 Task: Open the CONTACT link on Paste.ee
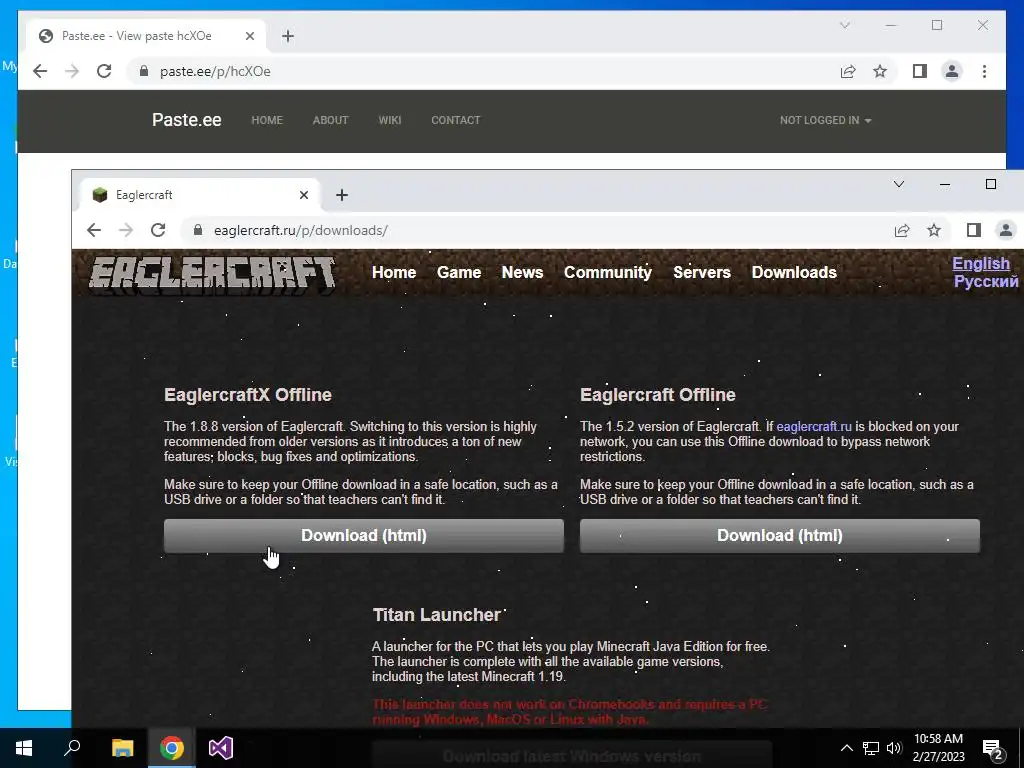pyautogui.click(x=456, y=120)
